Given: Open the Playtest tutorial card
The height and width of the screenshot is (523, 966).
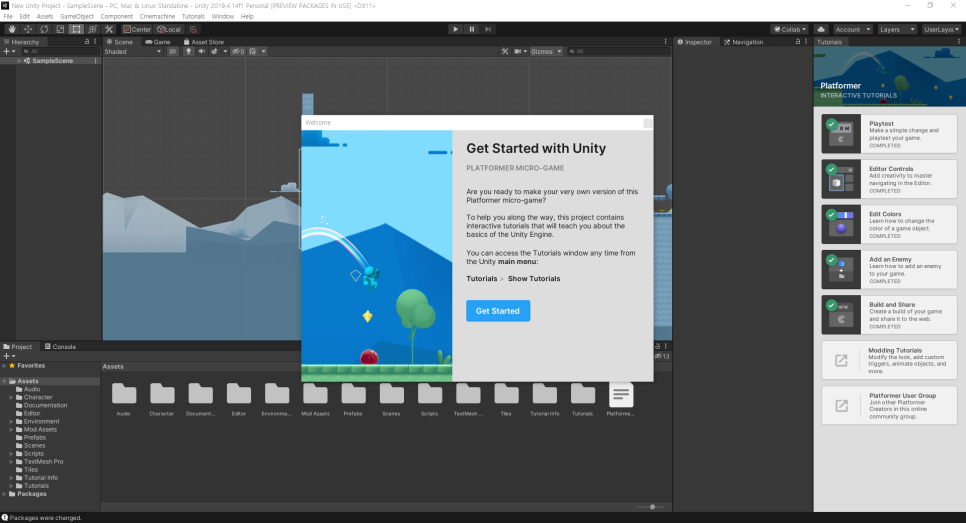Looking at the screenshot, I should pyautogui.click(x=889, y=134).
